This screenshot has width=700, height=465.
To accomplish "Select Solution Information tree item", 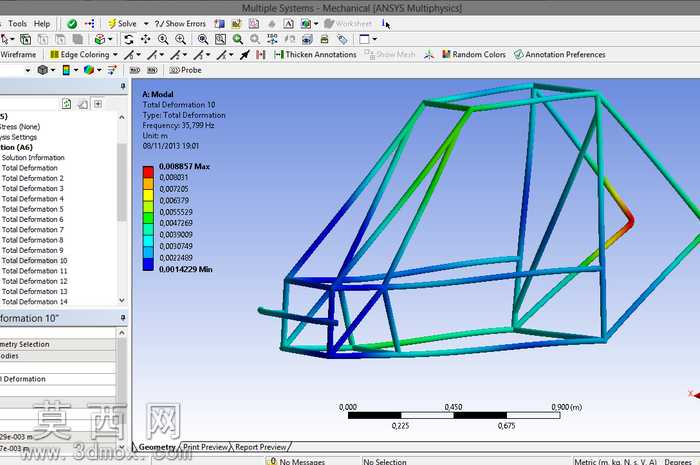I will pos(33,158).
